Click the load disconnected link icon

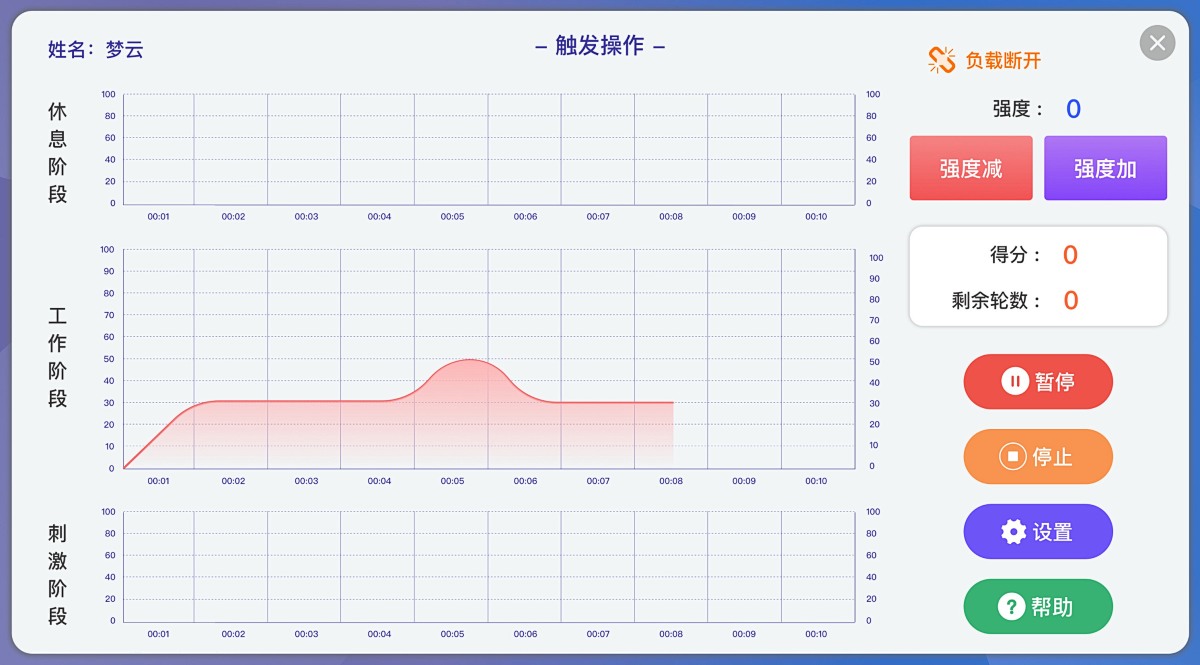[941, 60]
